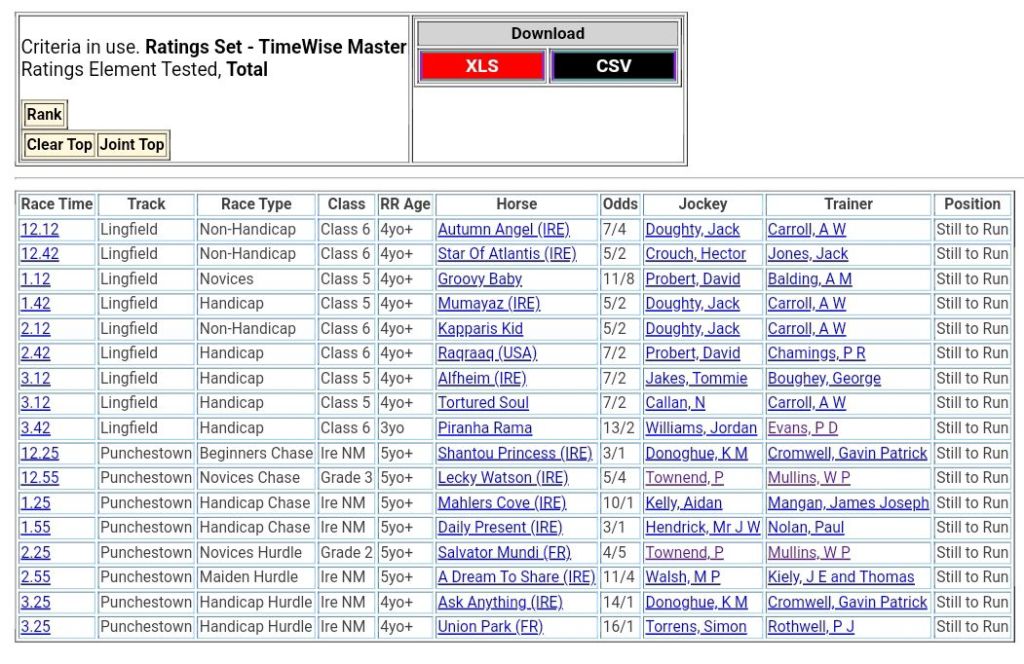Click jockey Williams, Jordan link
1024x664 pixels.
(701, 428)
